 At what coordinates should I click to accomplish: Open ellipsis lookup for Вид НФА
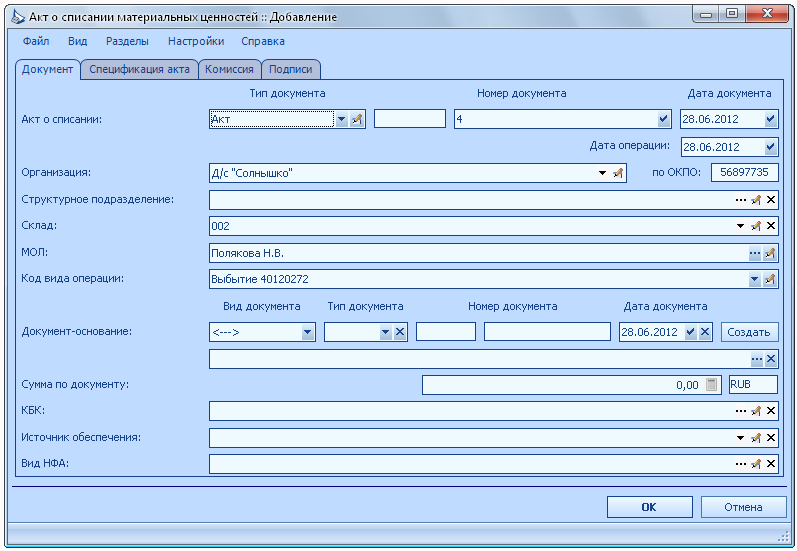click(x=741, y=464)
